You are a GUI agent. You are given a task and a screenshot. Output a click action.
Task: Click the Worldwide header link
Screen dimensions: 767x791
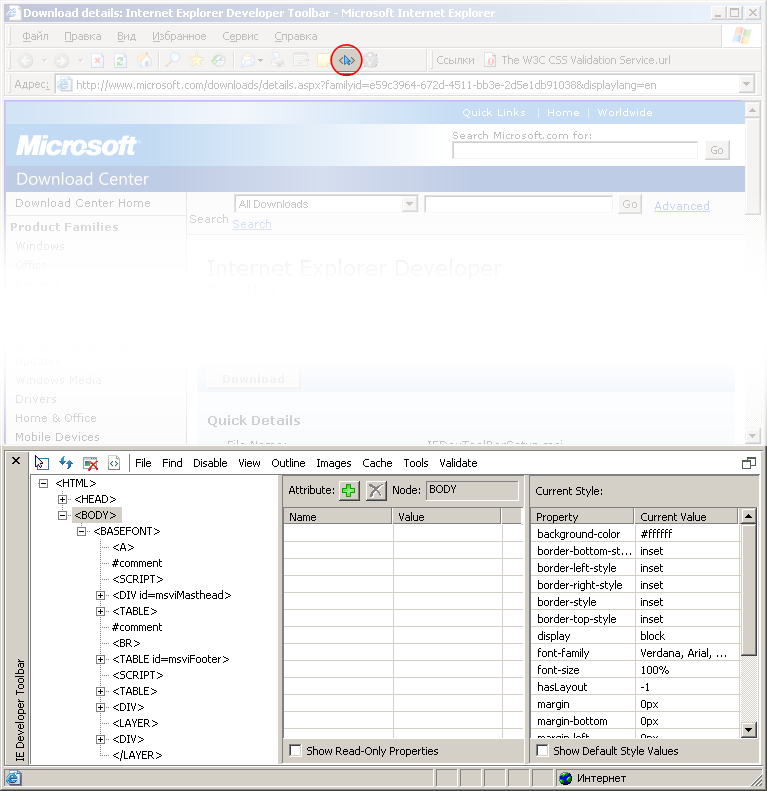[625, 112]
